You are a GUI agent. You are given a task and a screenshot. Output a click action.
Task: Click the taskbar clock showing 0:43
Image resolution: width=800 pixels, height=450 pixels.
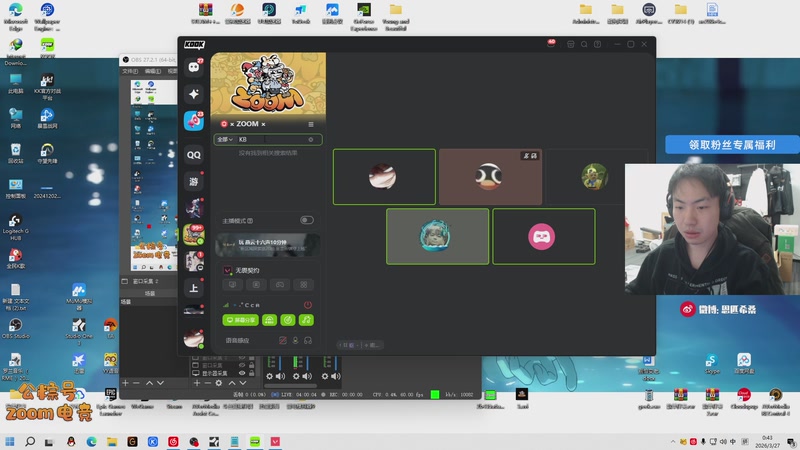coord(767,441)
